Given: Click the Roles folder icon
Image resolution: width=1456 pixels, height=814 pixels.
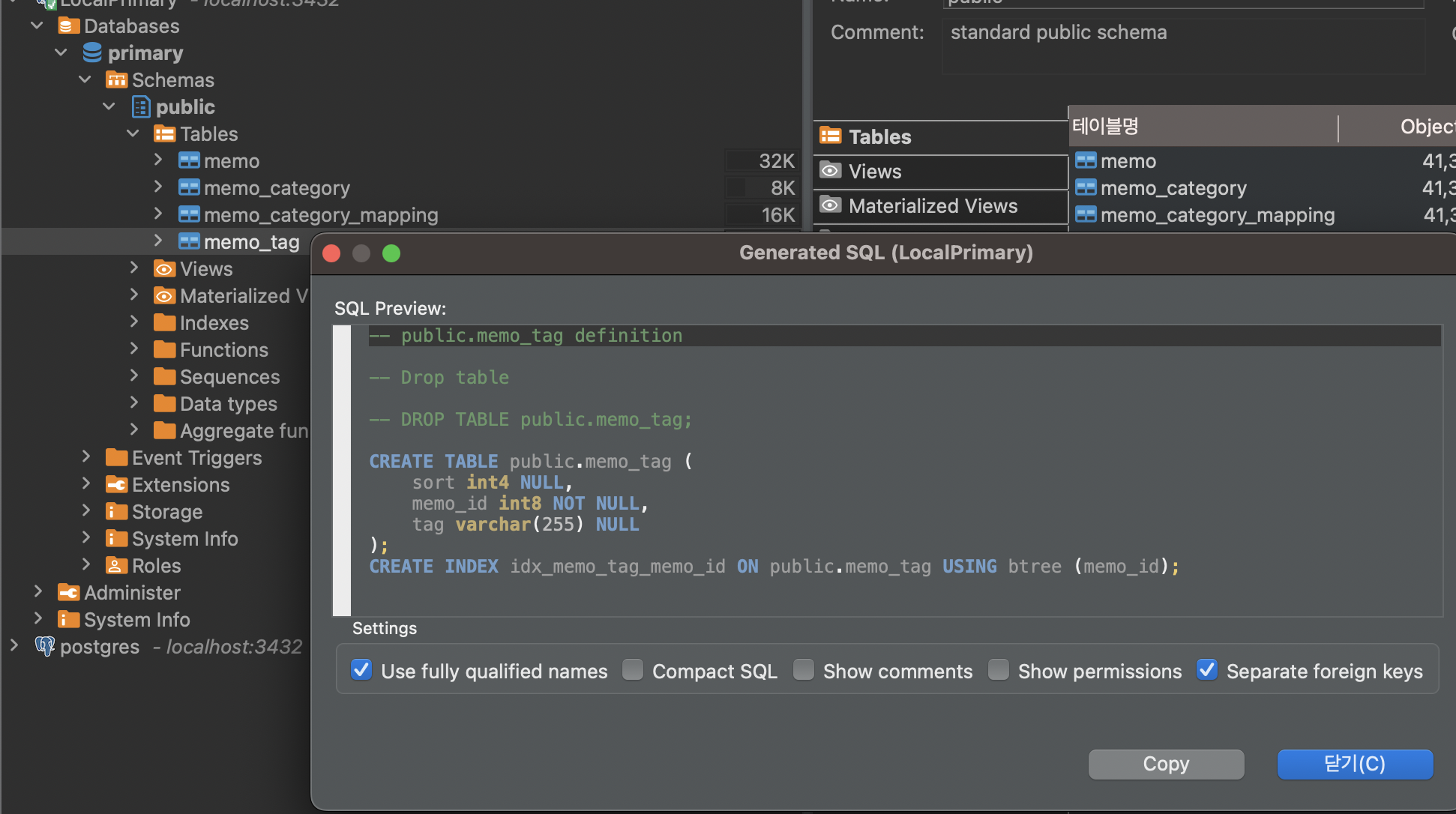Looking at the screenshot, I should click(x=116, y=565).
